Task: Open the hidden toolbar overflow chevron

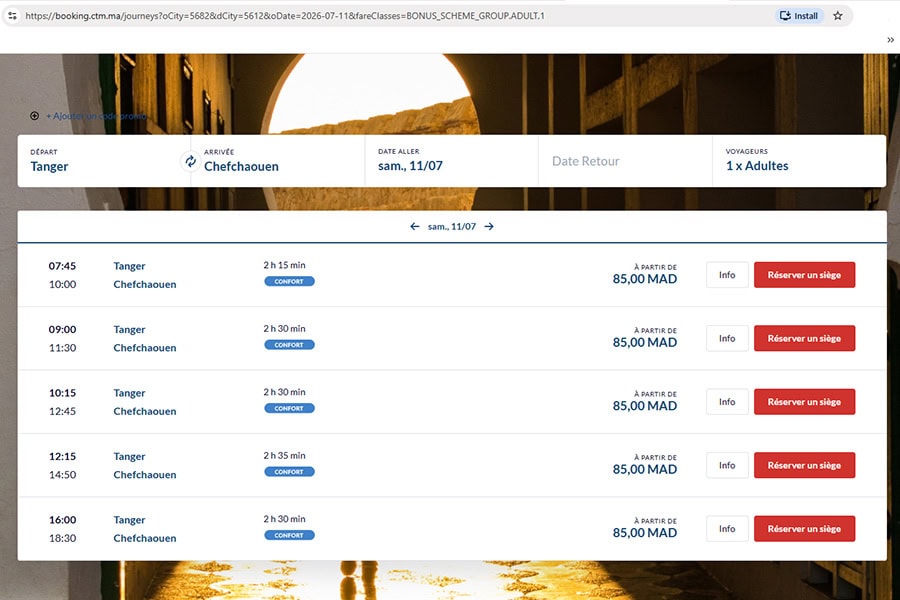Action: click(890, 40)
